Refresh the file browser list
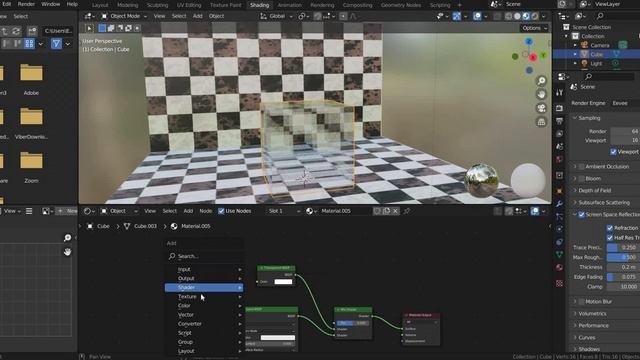 (x=16, y=31)
